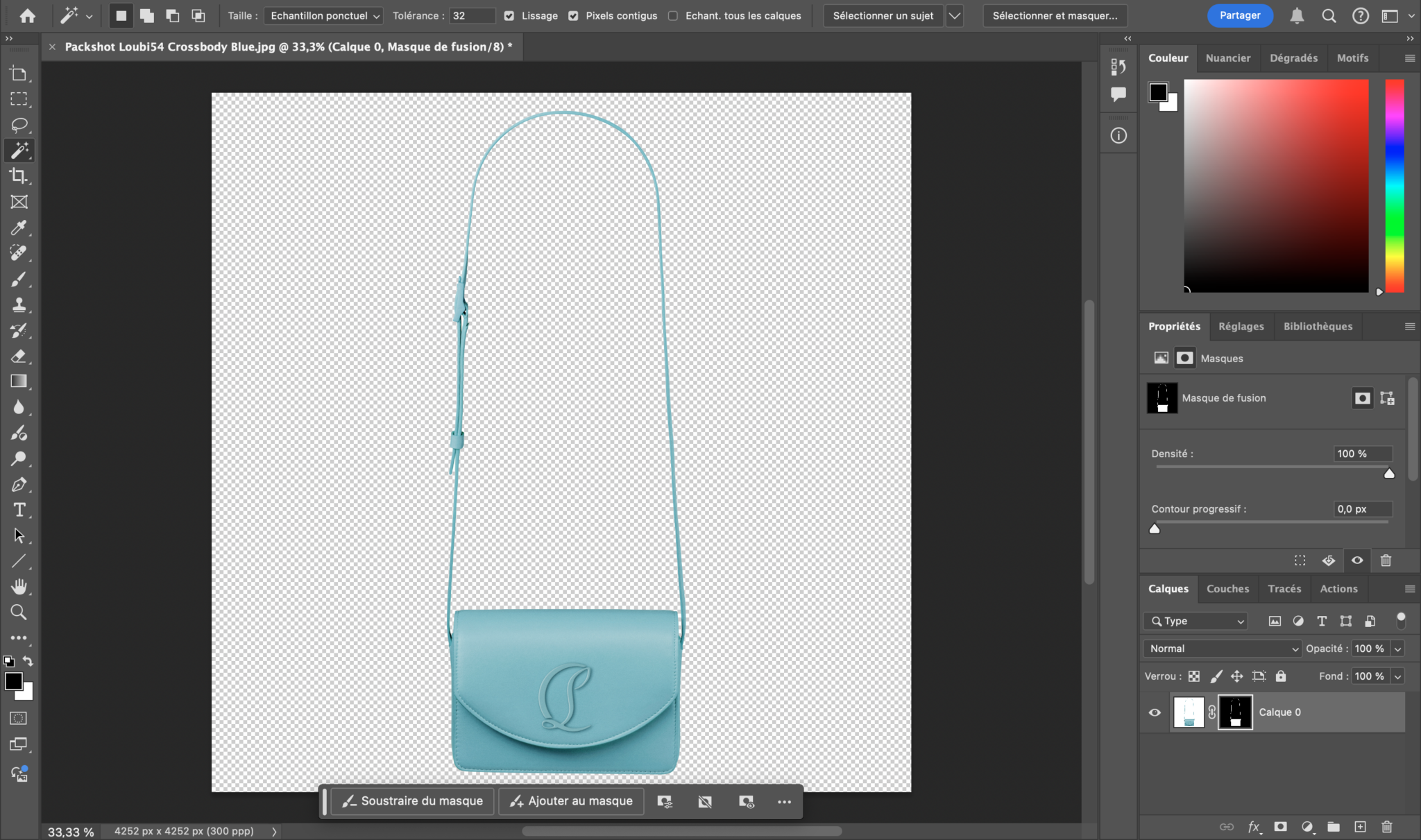
Task: Click Soustraire du masque button
Action: (412, 801)
